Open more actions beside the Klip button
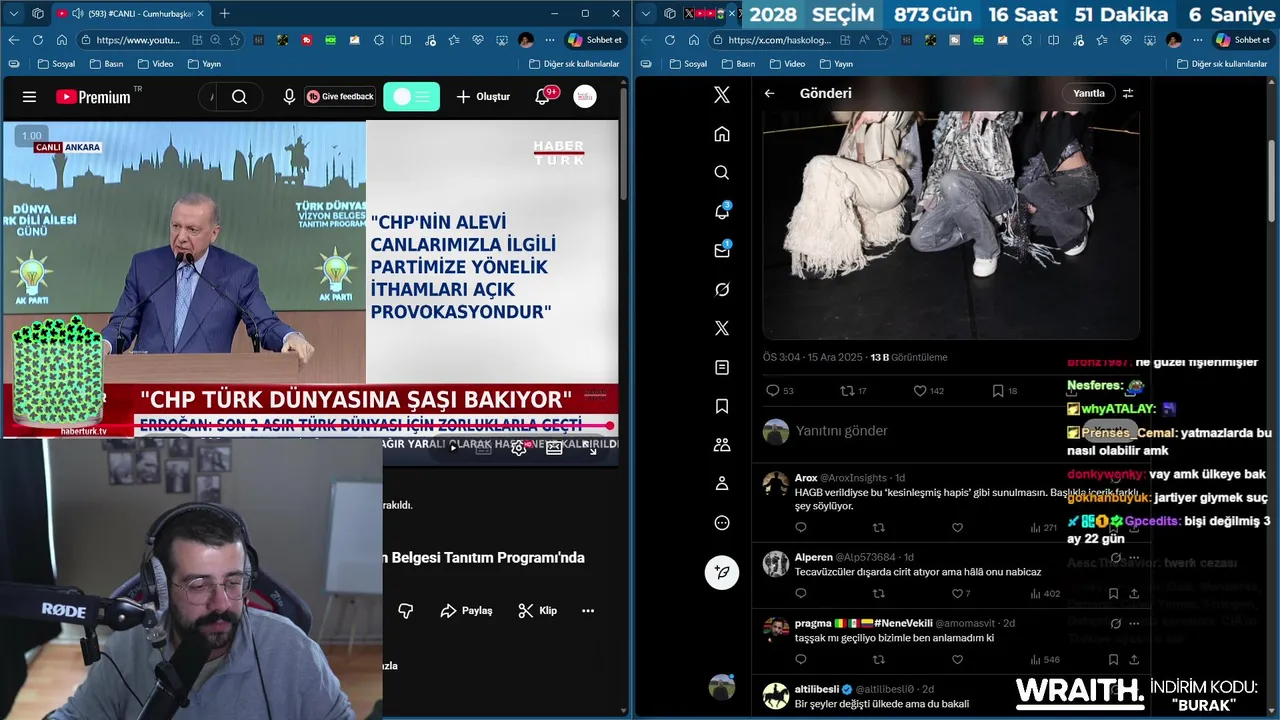Screen dimensions: 1280x720 [x=588, y=610]
